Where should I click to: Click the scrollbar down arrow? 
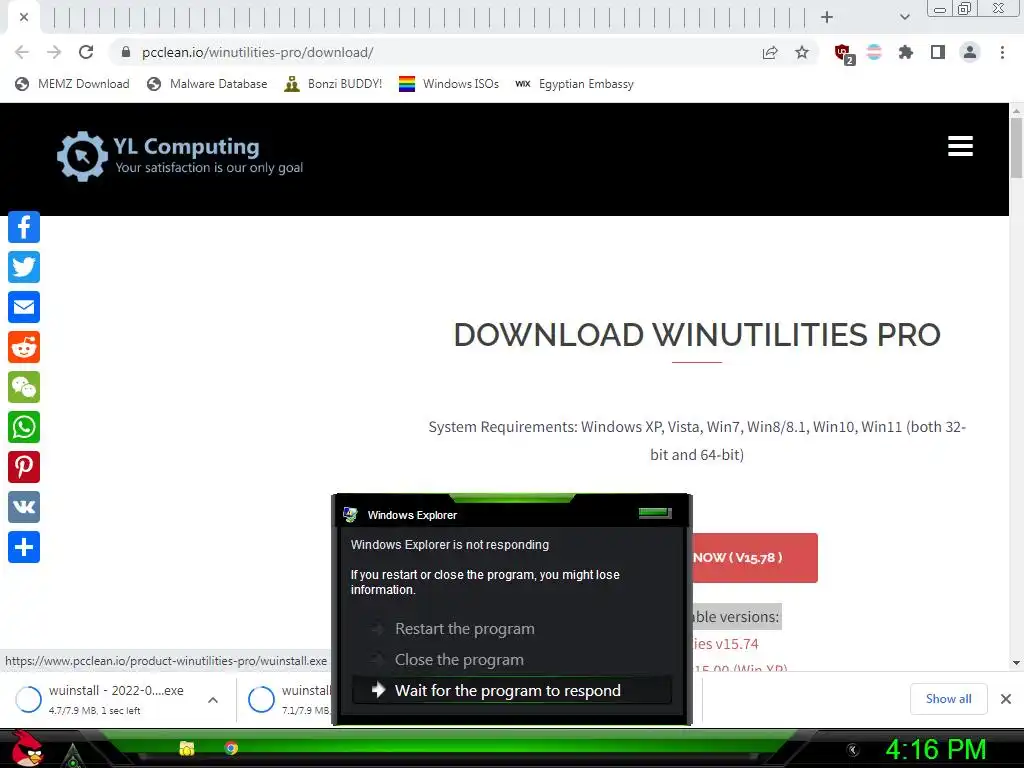click(1016, 663)
